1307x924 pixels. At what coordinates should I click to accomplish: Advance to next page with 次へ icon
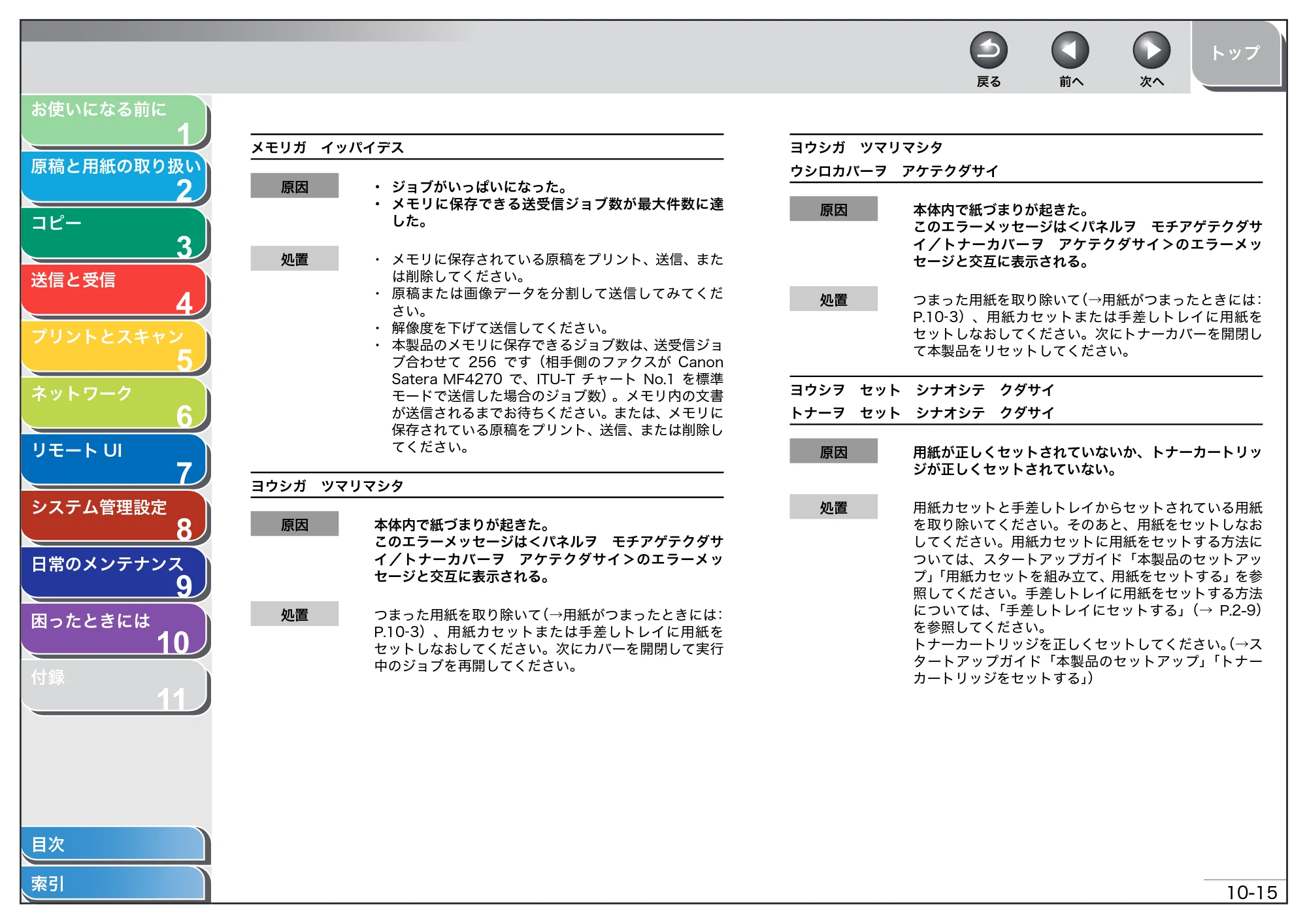1151,50
